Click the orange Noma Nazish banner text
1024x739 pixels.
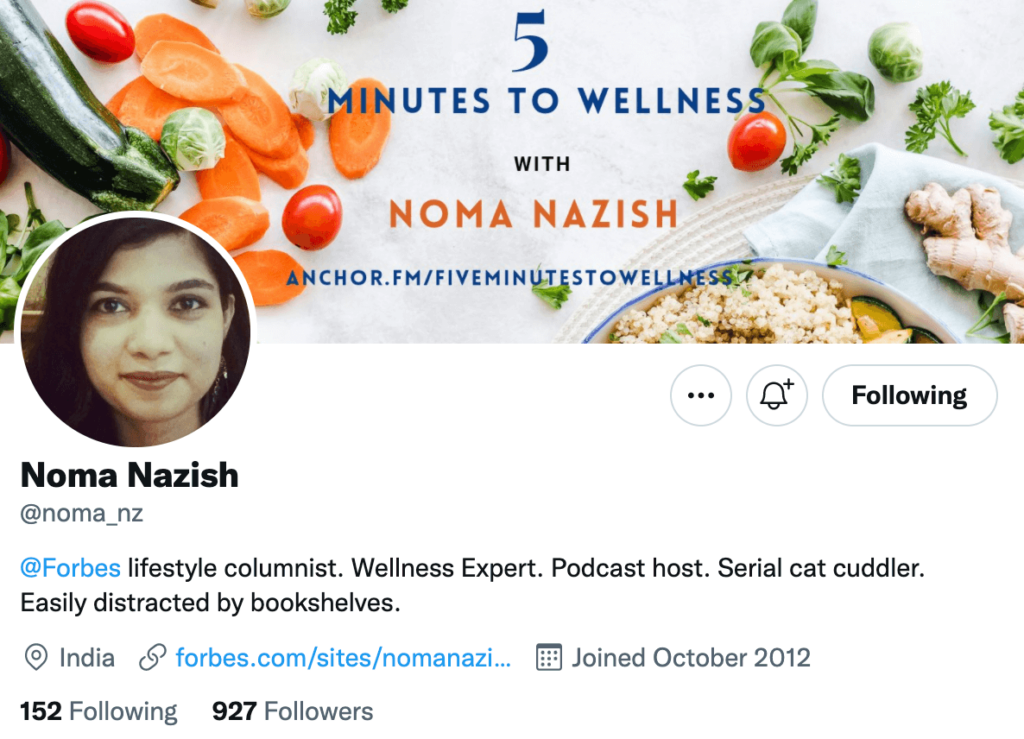[x=534, y=214]
